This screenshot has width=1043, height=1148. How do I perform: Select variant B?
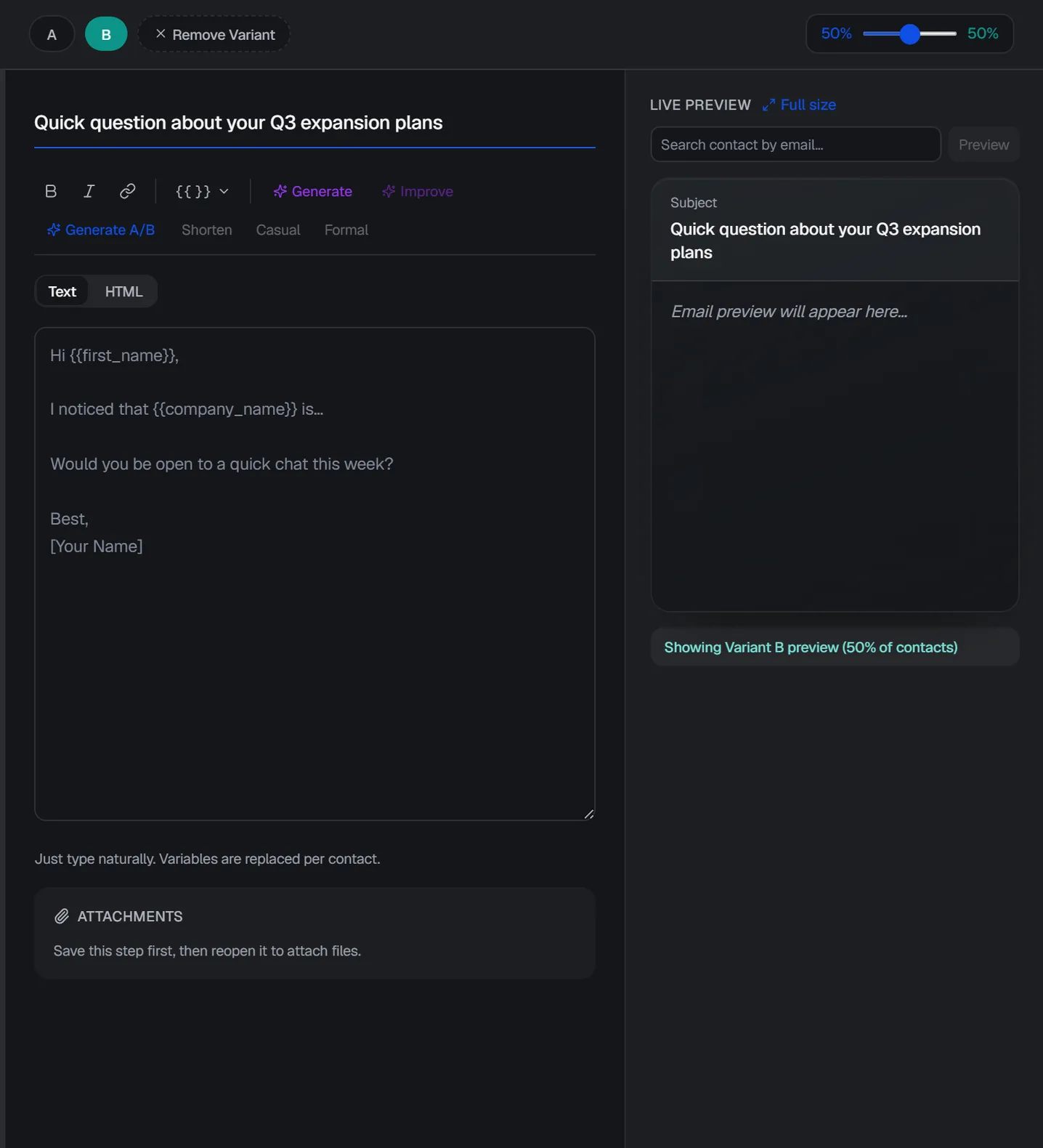(x=106, y=34)
